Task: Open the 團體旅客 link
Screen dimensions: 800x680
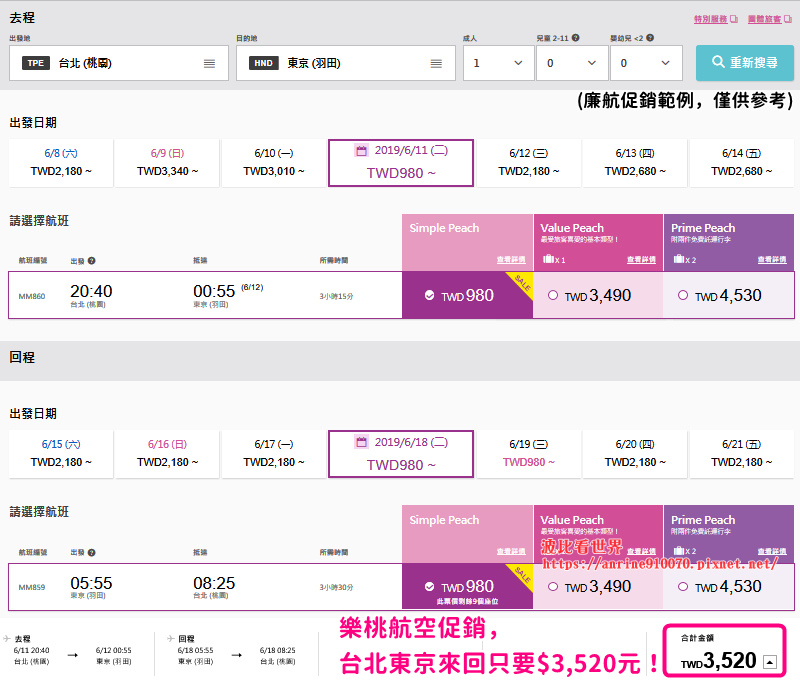Action: click(764, 19)
